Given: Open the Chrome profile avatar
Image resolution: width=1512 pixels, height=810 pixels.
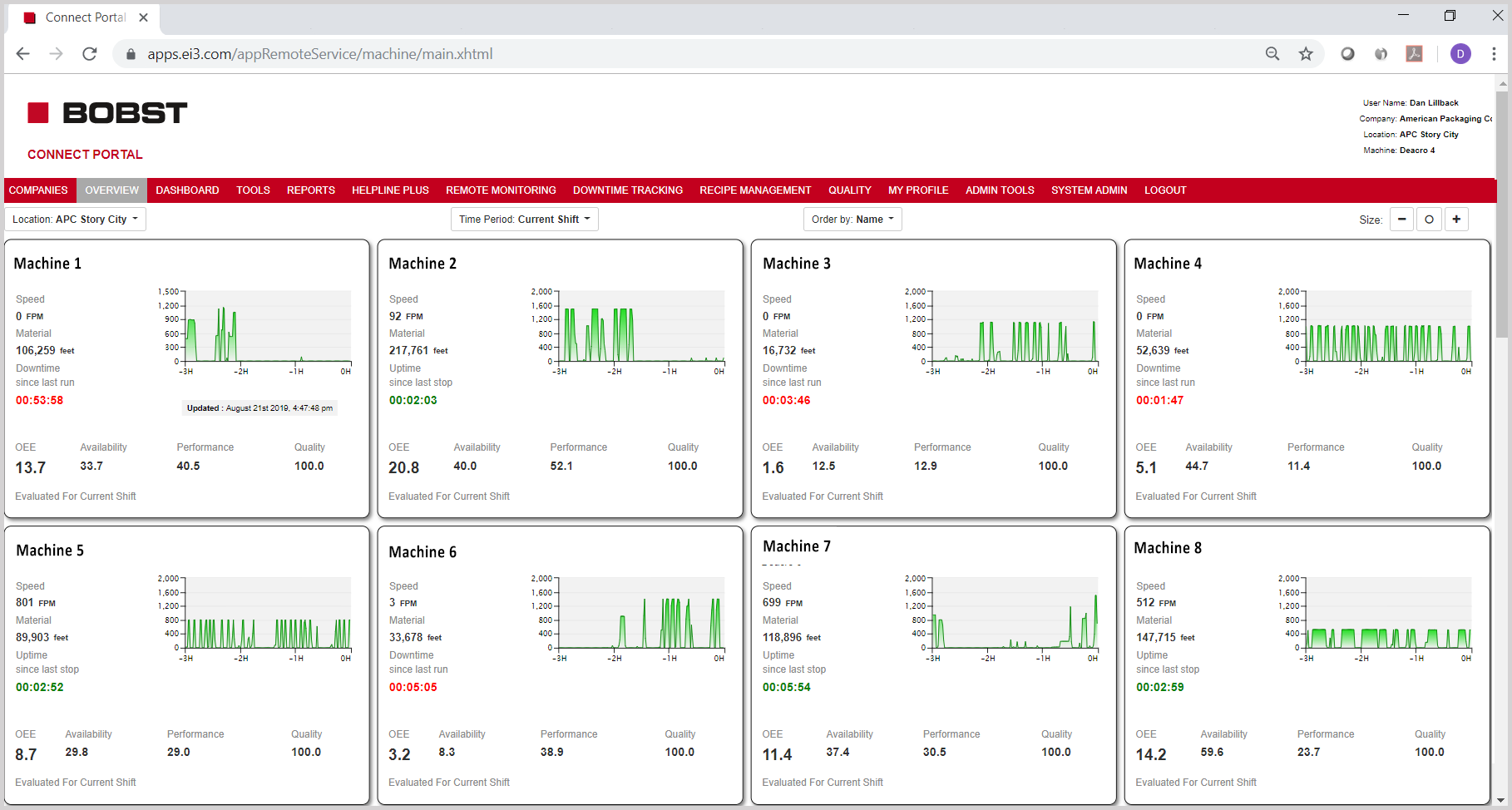Looking at the screenshot, I should [1460, 54].
